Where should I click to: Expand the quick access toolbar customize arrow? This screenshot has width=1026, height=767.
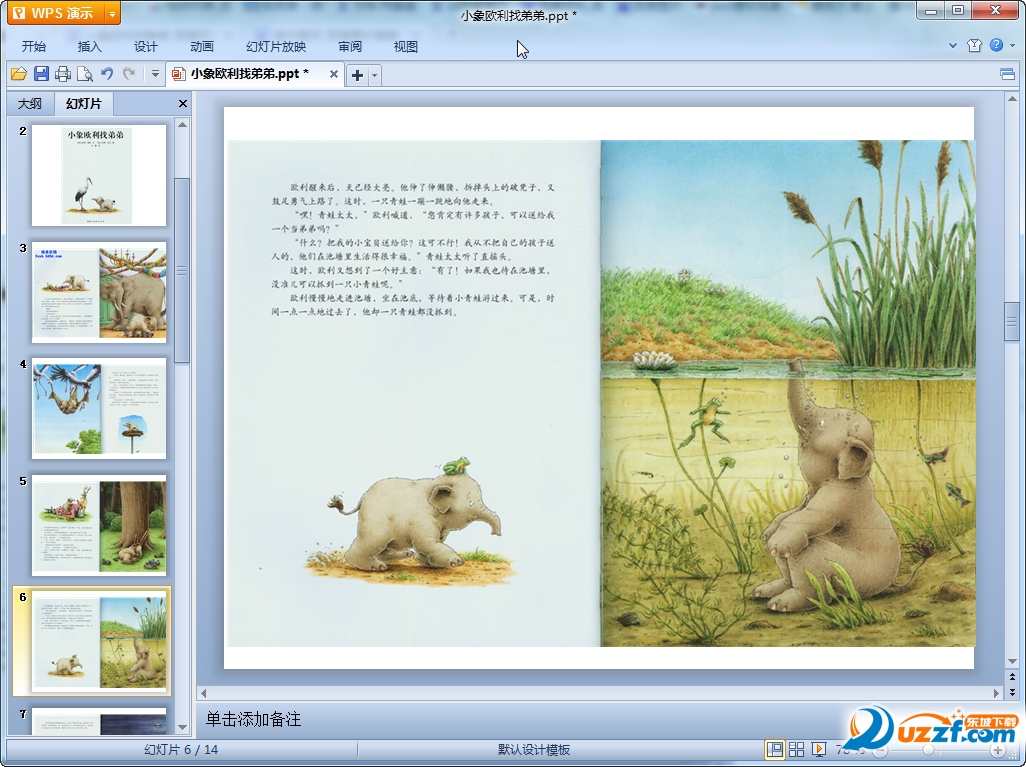tap(155, 74)
